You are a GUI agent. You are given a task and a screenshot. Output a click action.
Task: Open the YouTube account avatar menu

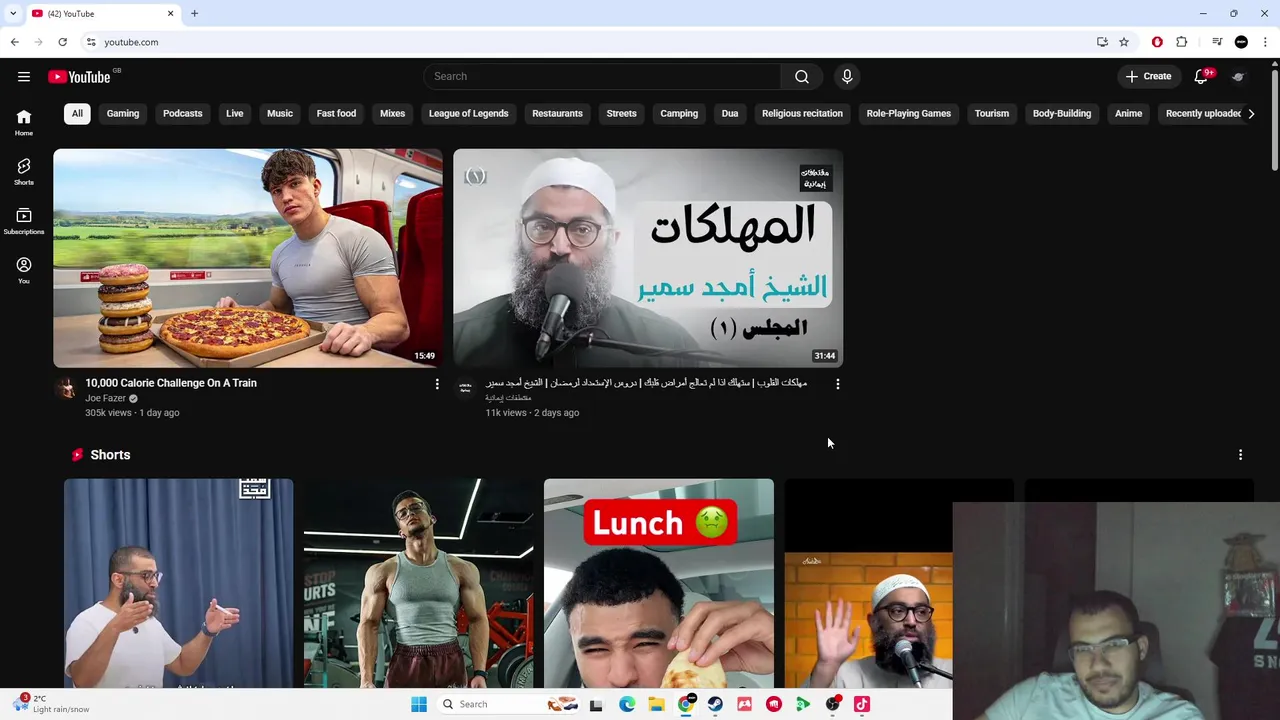pos(1238,77)
